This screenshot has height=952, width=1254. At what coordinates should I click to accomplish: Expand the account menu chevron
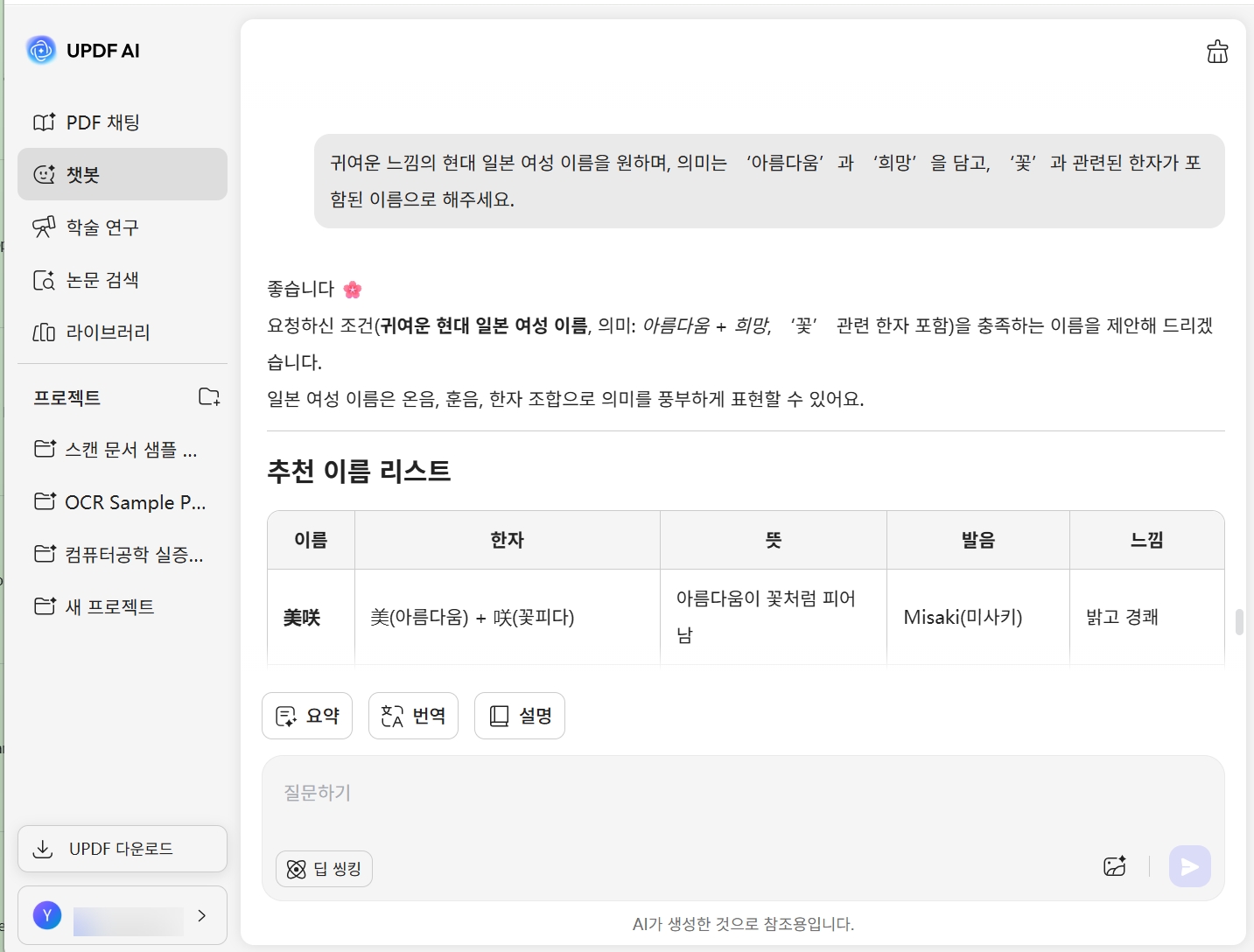pos(202,915)
